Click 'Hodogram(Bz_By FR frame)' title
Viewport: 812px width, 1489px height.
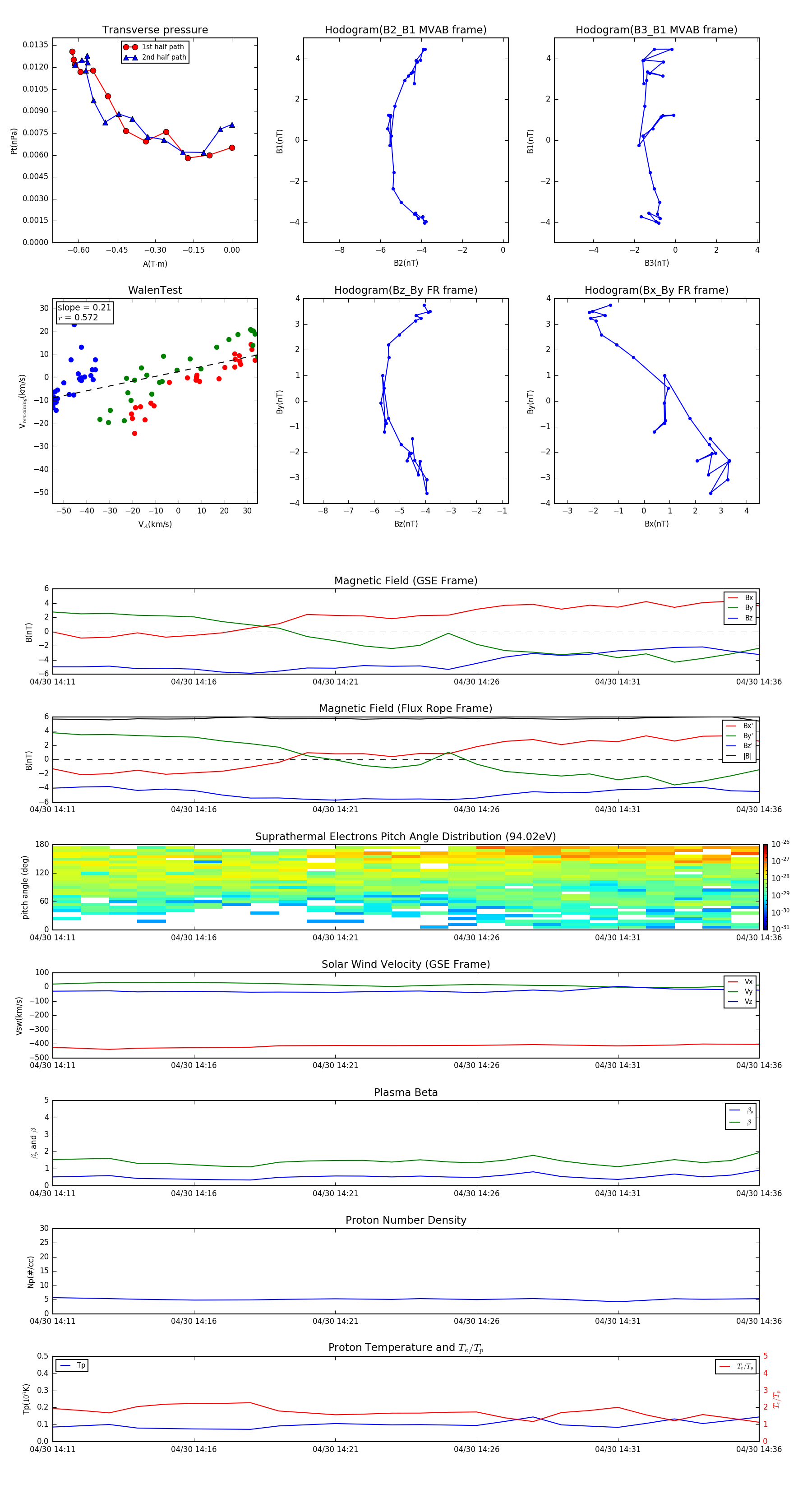[x=406, y=290]
